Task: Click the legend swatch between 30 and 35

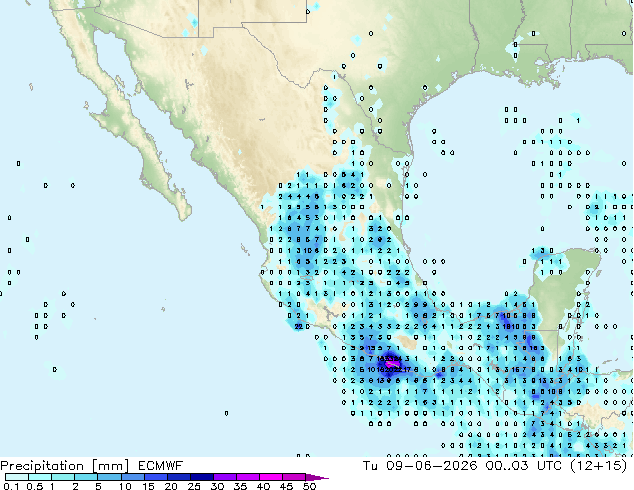Action: (x=225, y=477)
